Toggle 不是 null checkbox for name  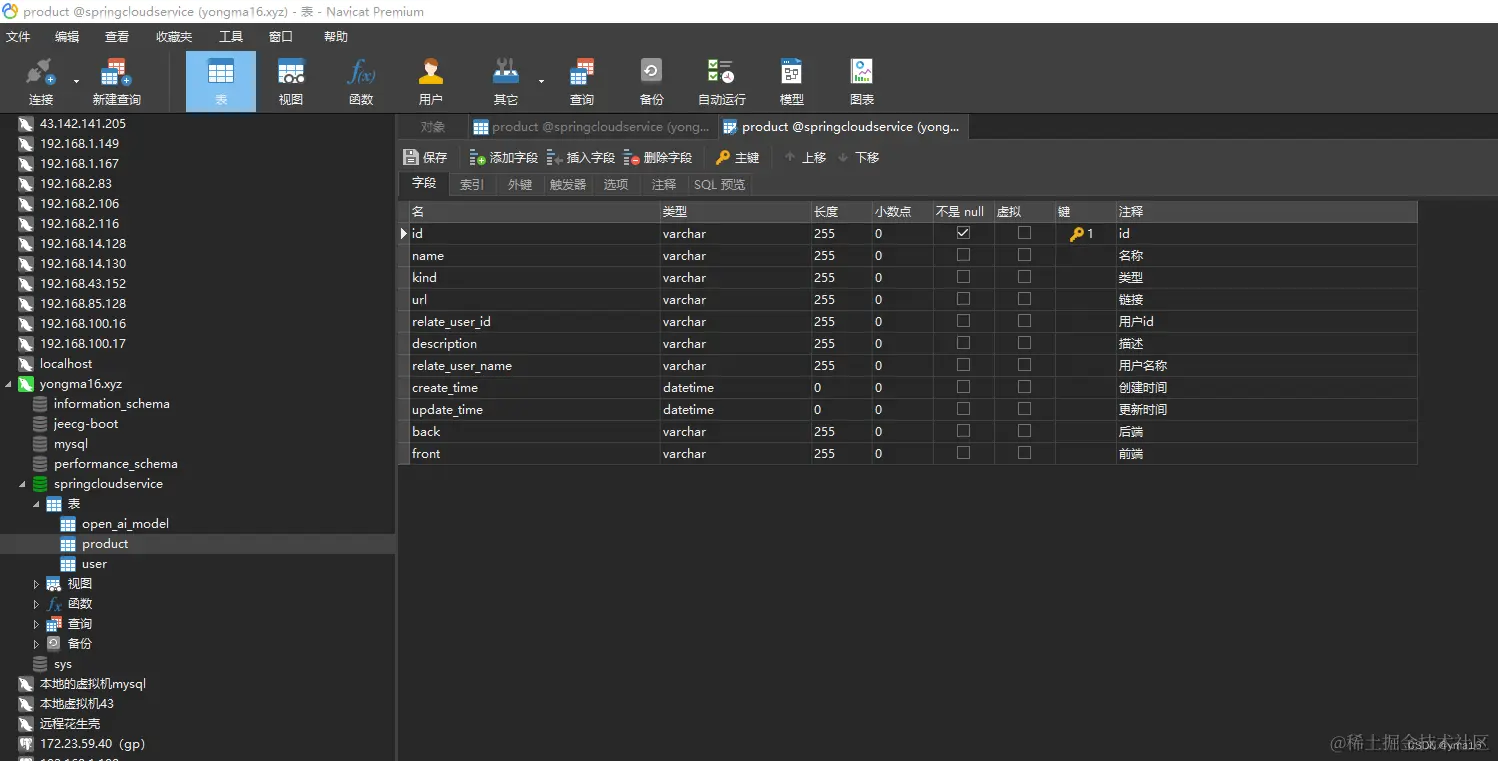coord(963,255)
